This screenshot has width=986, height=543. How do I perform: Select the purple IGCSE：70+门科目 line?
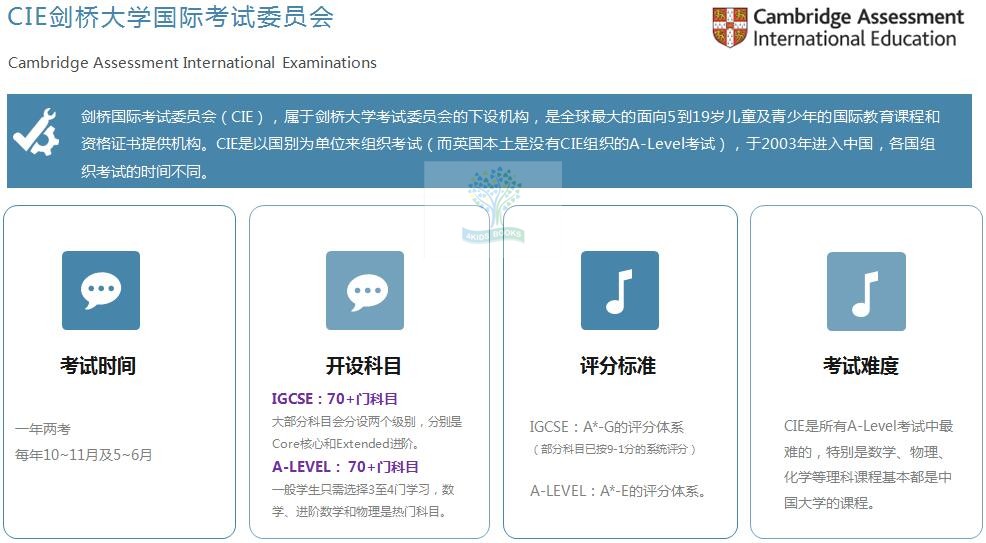[335, 398]
